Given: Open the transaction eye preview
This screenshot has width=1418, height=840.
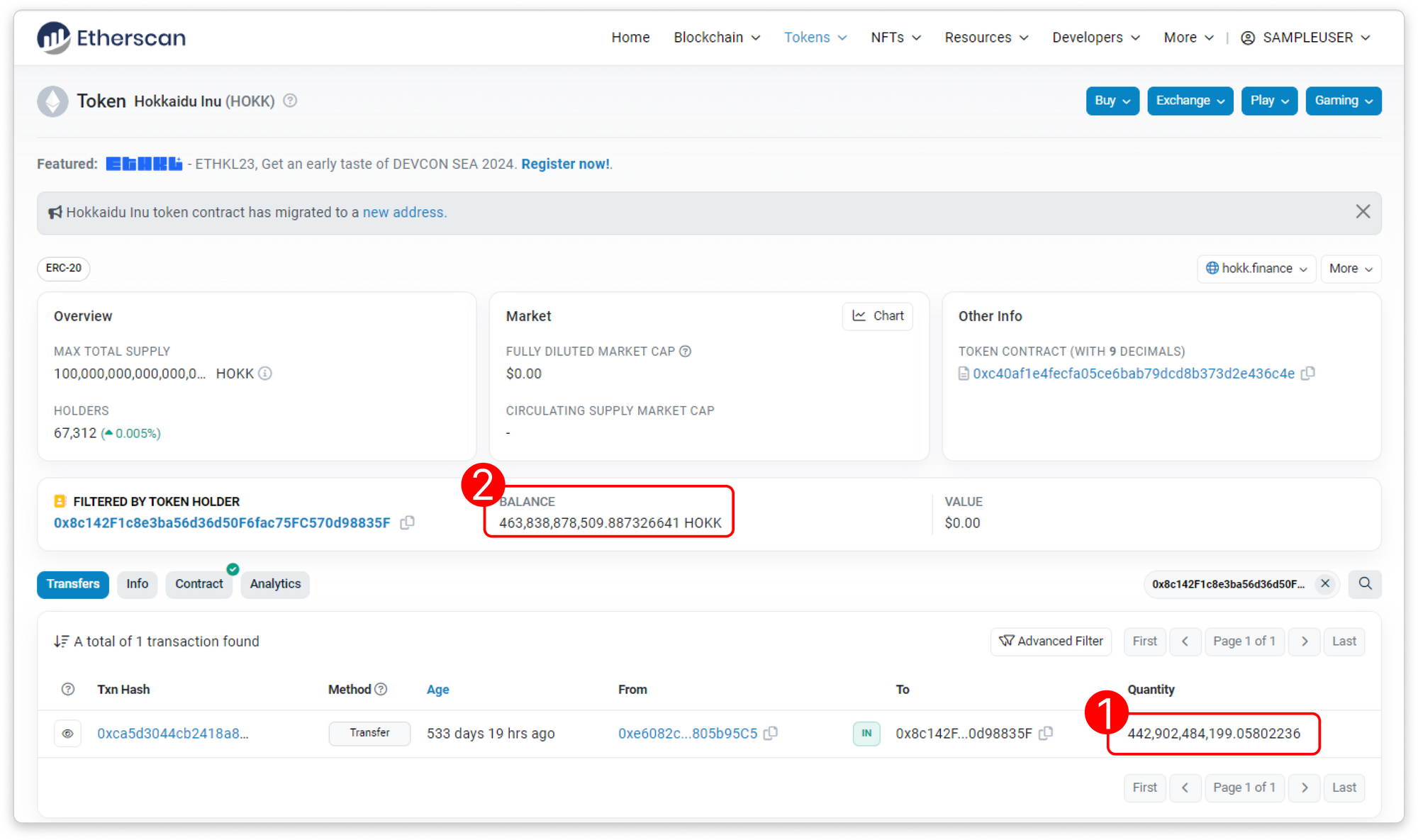Looking at the screenshot, I should click(x=67, y=733).
